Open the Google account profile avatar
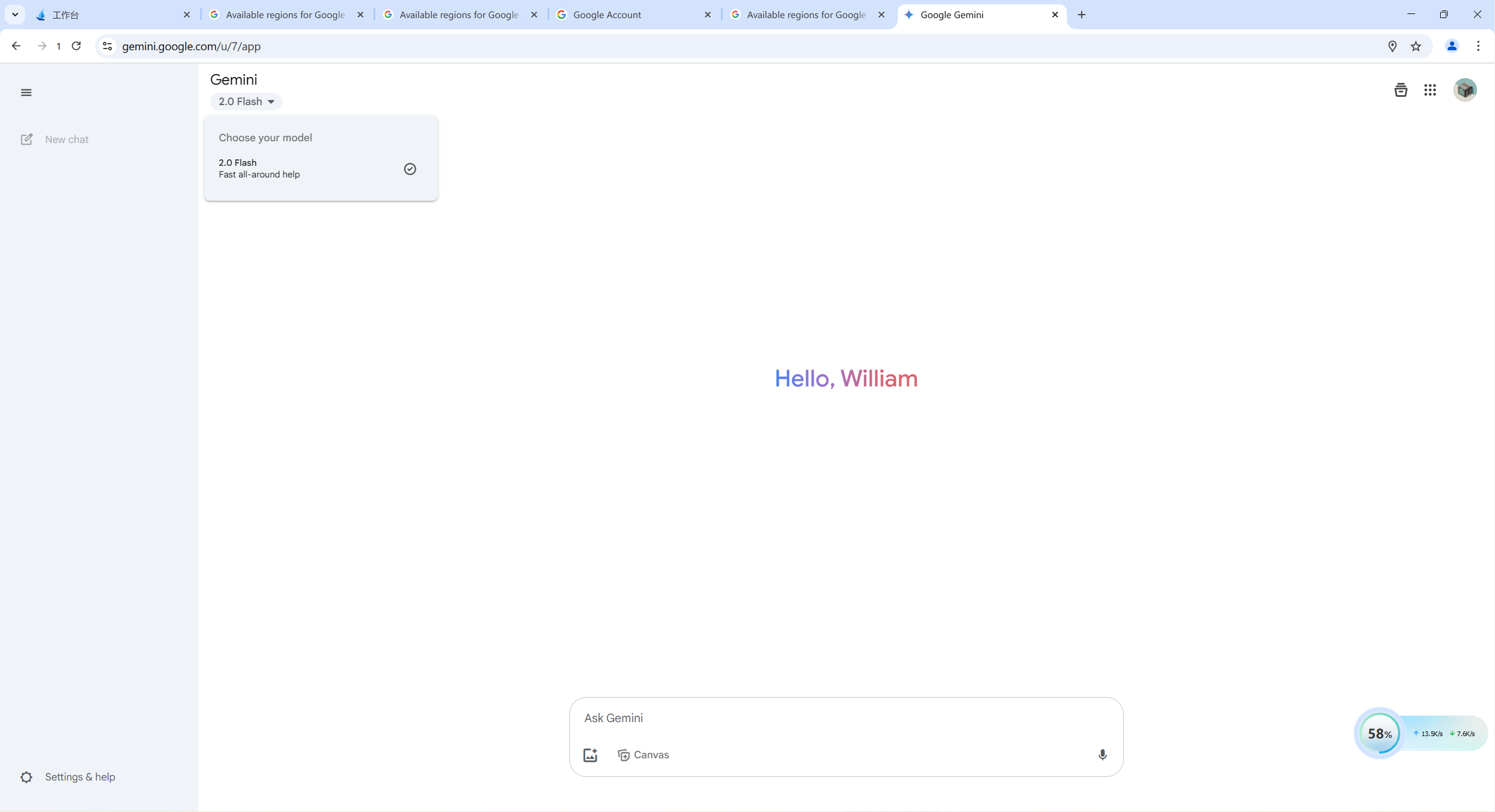 pyautogui.click(x=1465, y=90)
